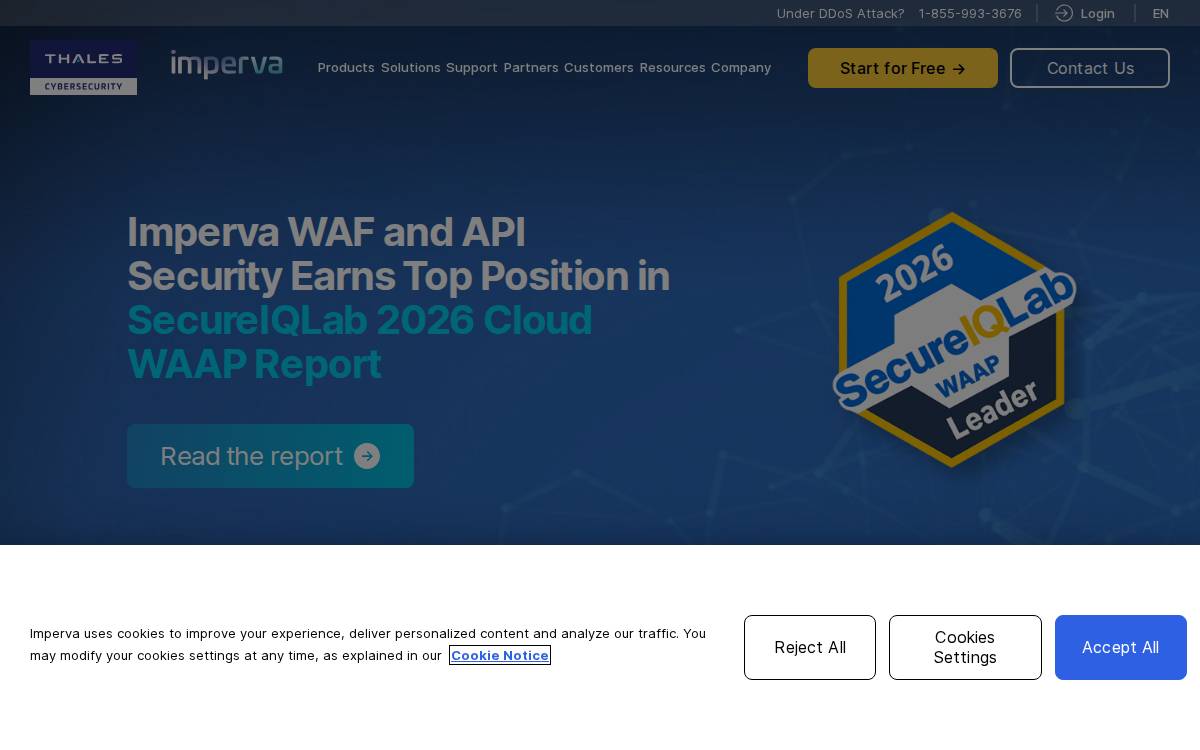
Task: Click the Contact Us button
Action: 1090,68
